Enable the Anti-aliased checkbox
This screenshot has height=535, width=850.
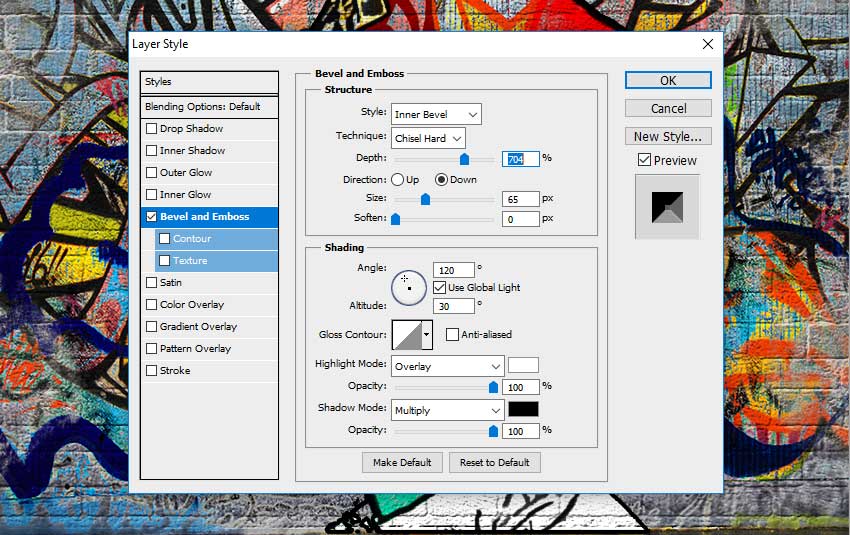tap(453, 334)
